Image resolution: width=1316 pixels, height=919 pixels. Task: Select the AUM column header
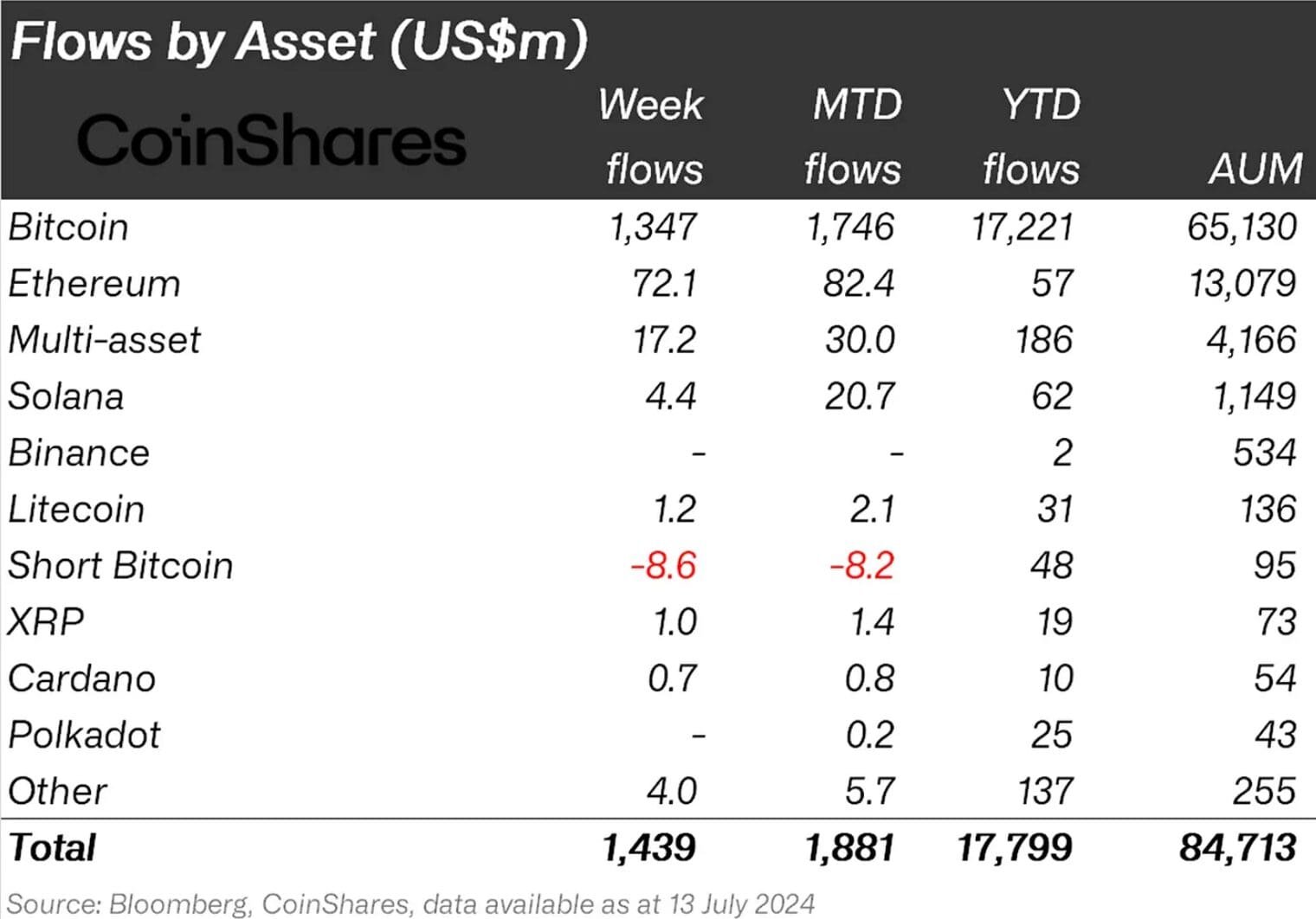[1255, 168]
